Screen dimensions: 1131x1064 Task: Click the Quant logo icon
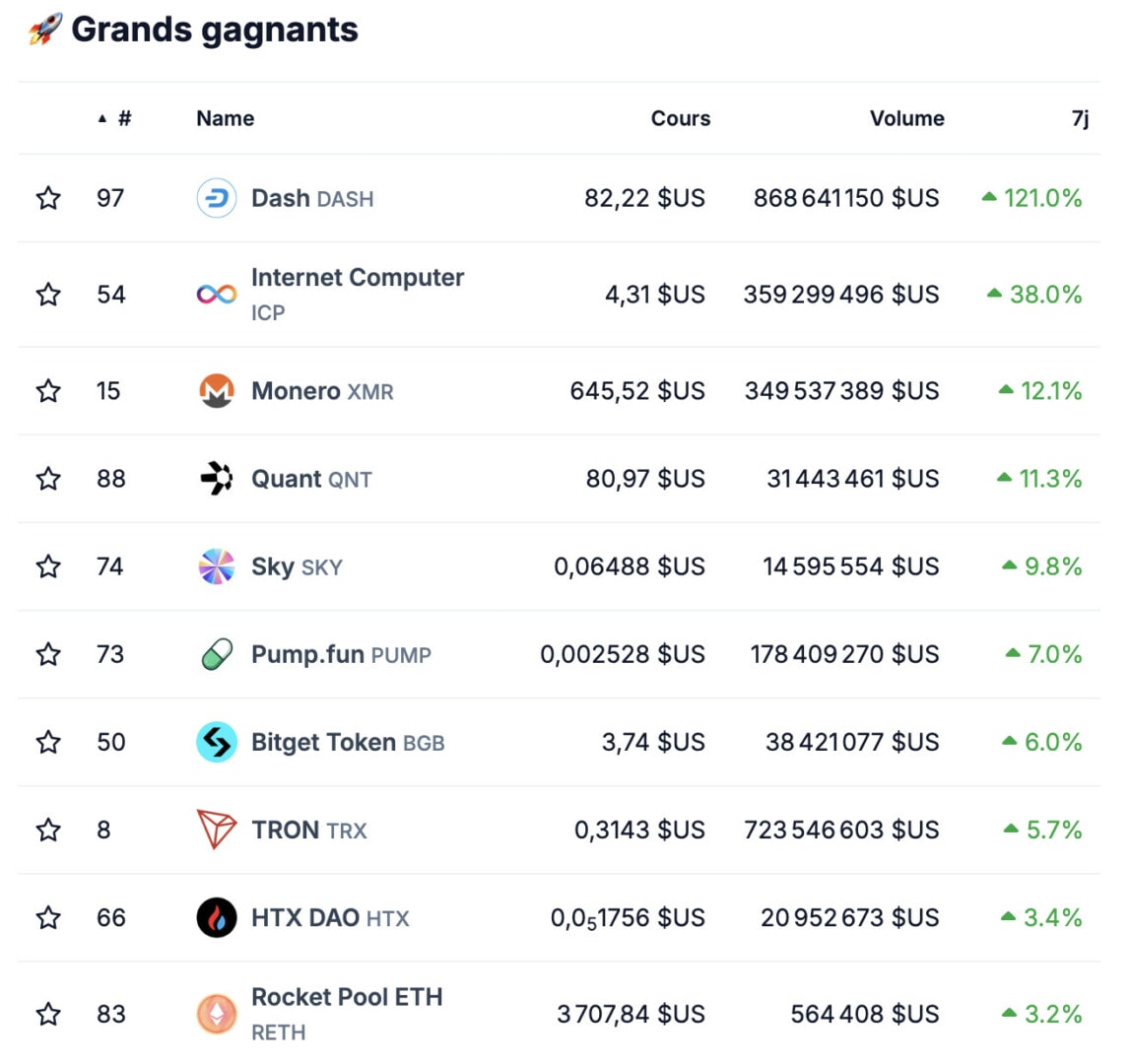pos(216,479)
